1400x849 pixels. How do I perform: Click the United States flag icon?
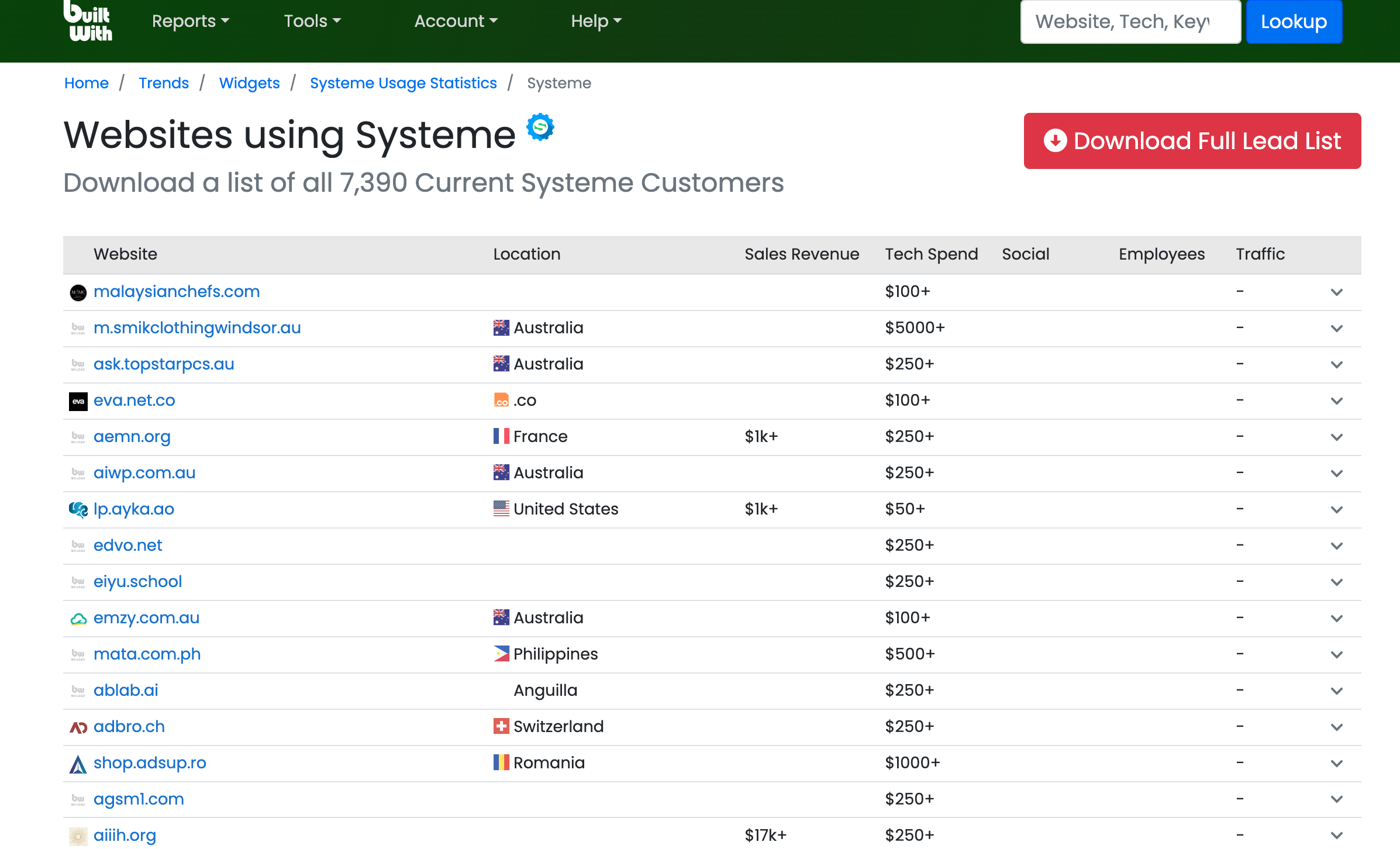[x=501, y=509]
